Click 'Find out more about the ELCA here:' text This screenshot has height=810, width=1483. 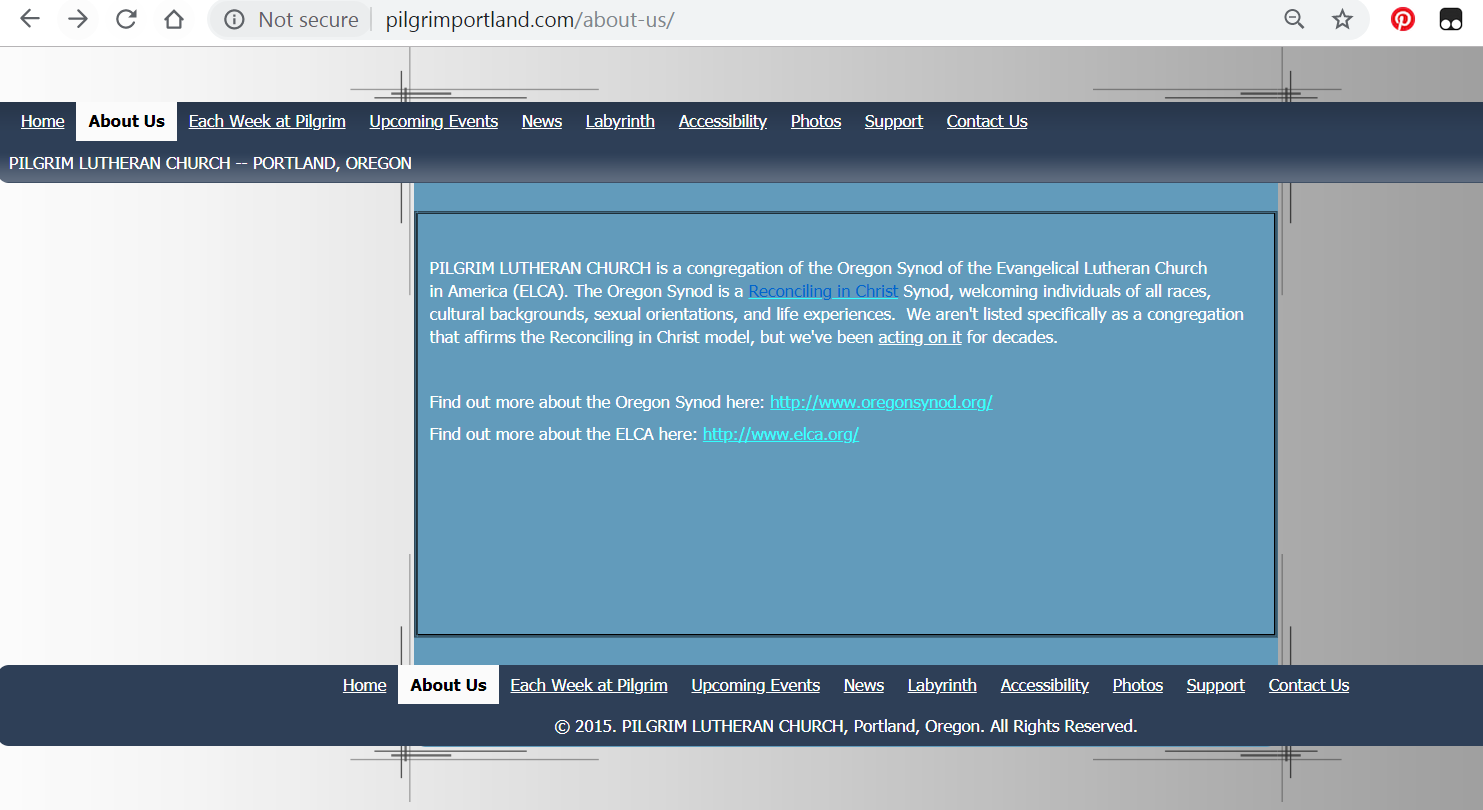(x=563, y=434)
